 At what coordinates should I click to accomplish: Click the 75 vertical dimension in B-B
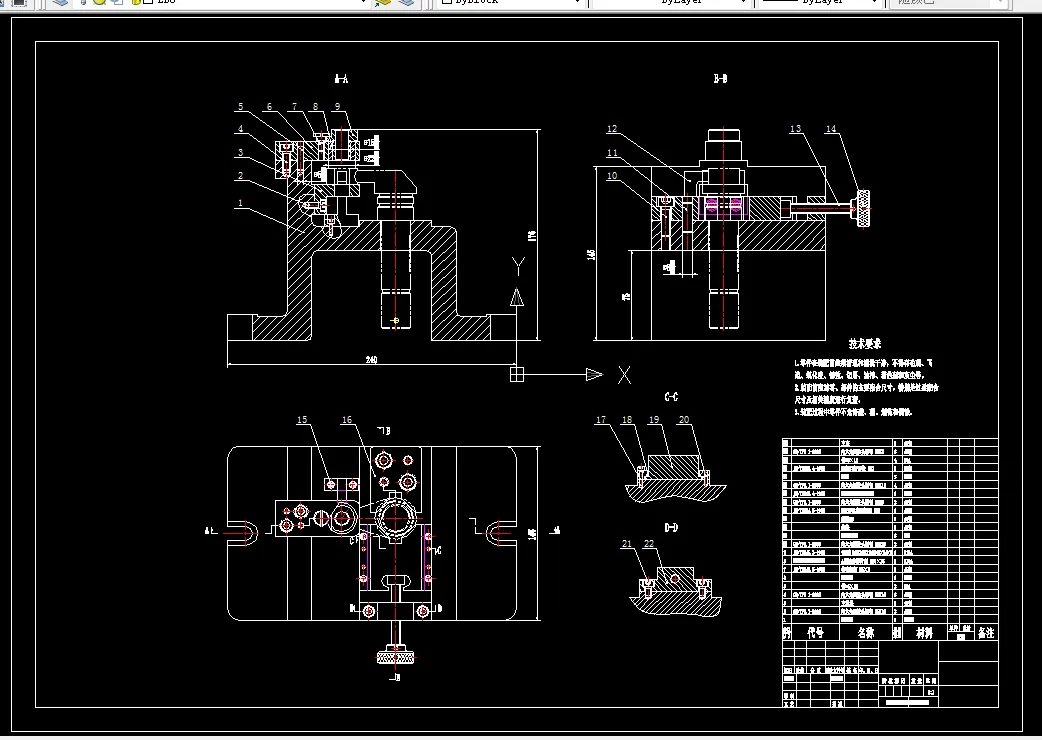pyautogui.click(x=627, y=296)
